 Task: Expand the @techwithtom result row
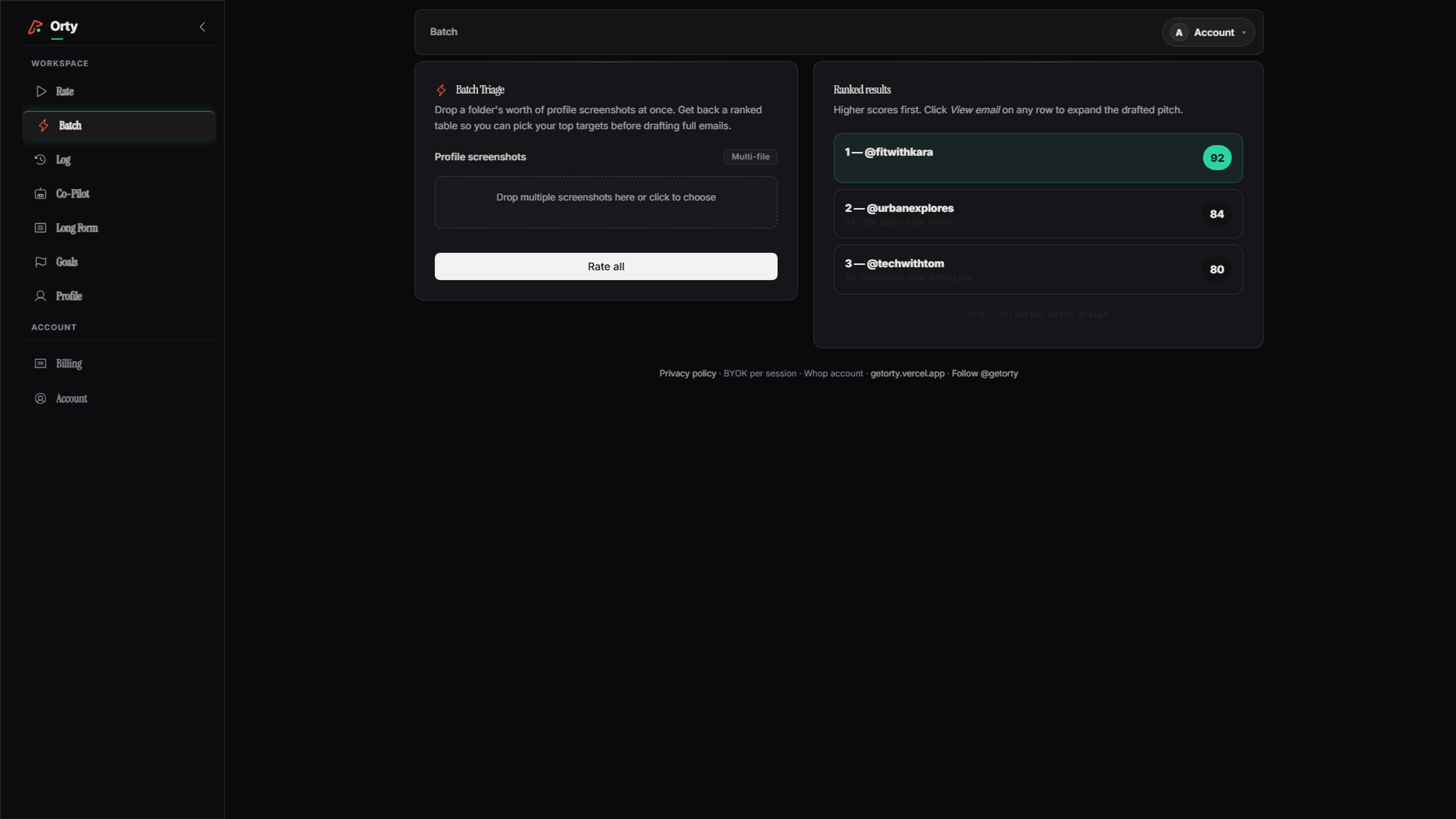pyautogui.click(x=1038, y=270)
